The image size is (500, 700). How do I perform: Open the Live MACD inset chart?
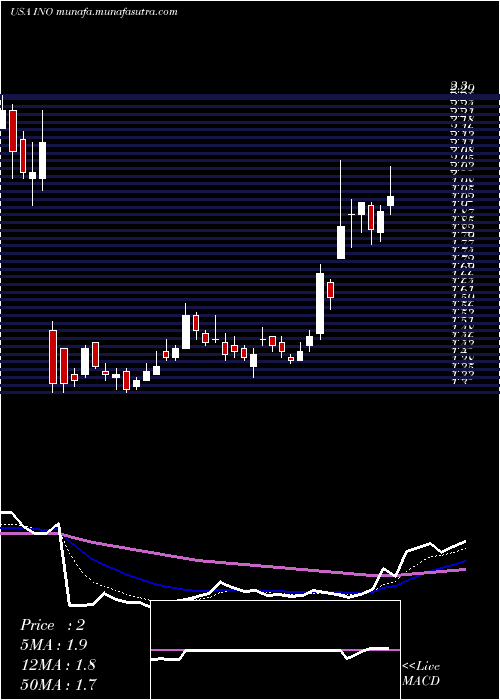pos(275,650)
